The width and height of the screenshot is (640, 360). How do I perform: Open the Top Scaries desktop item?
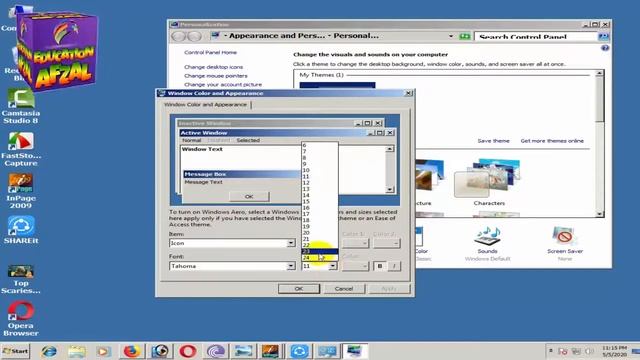point(20,279)
